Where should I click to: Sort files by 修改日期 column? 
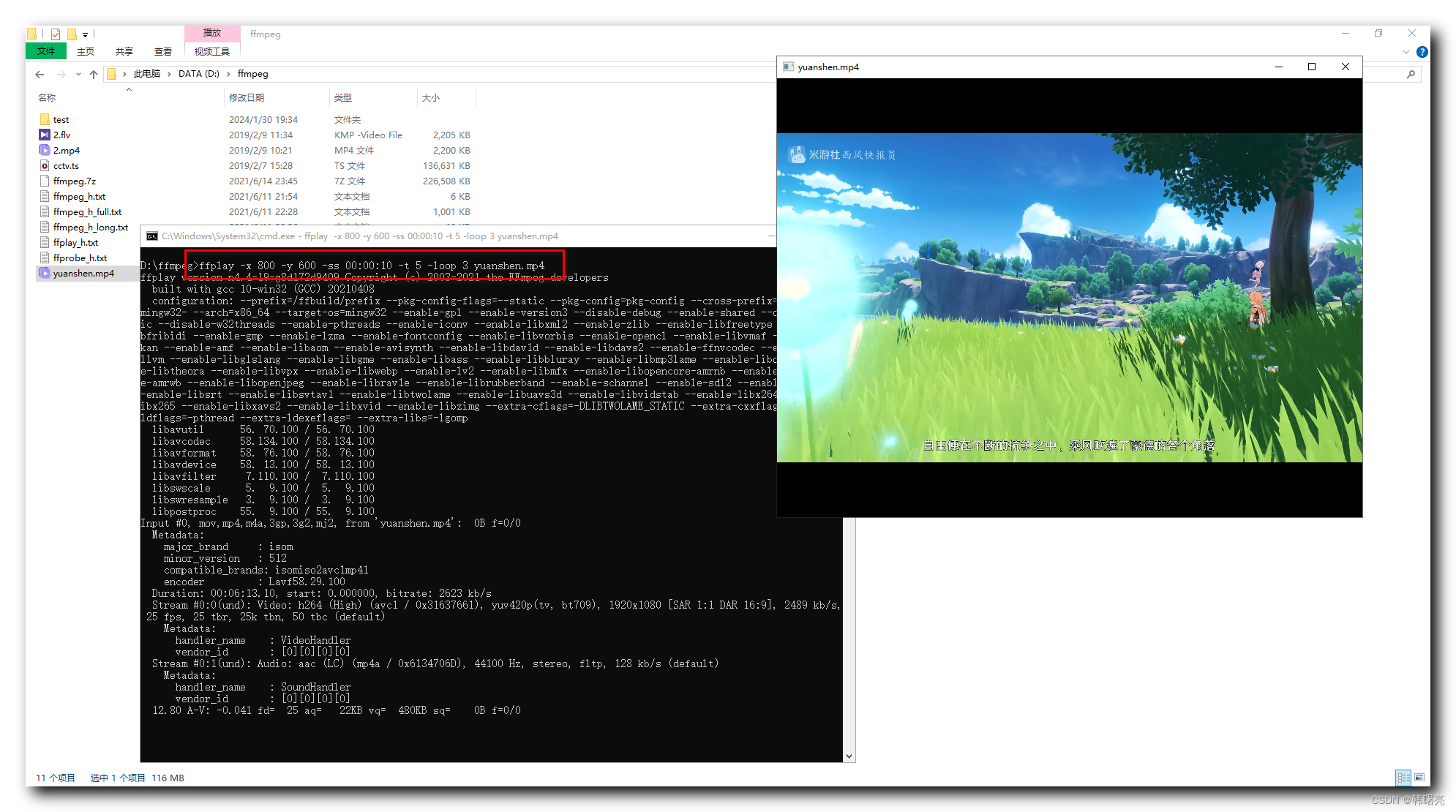tap(247, 97)
